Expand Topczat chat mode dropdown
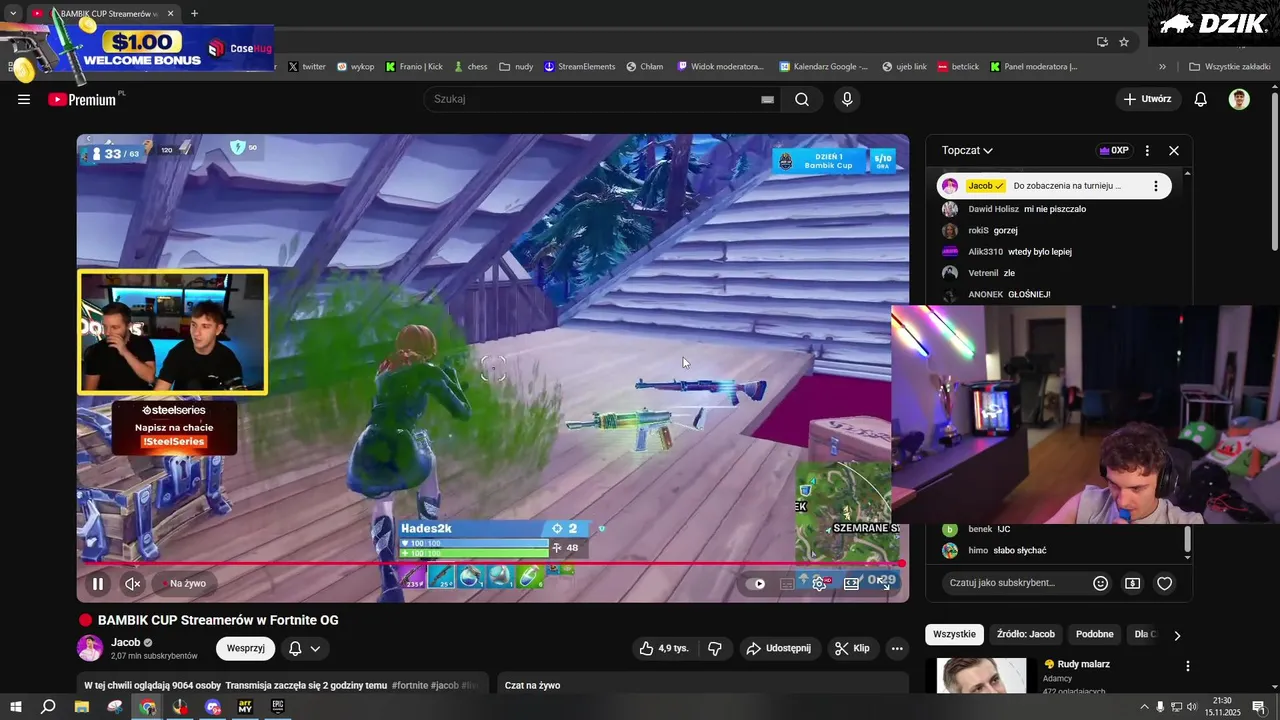This screenshot has width=1280, height=720. 967,150
